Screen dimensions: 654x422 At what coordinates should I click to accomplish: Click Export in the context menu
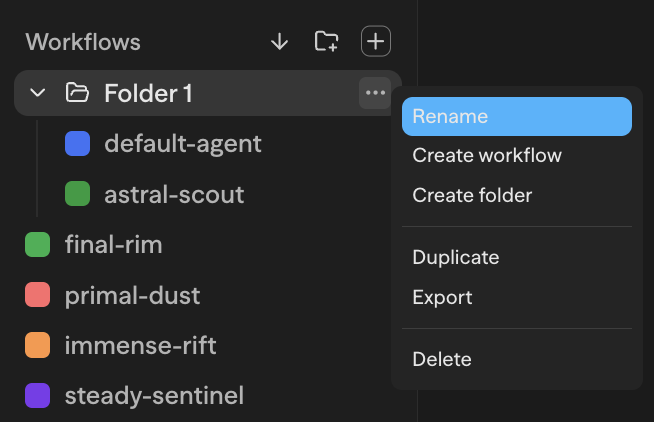click(x=442, y=297)
